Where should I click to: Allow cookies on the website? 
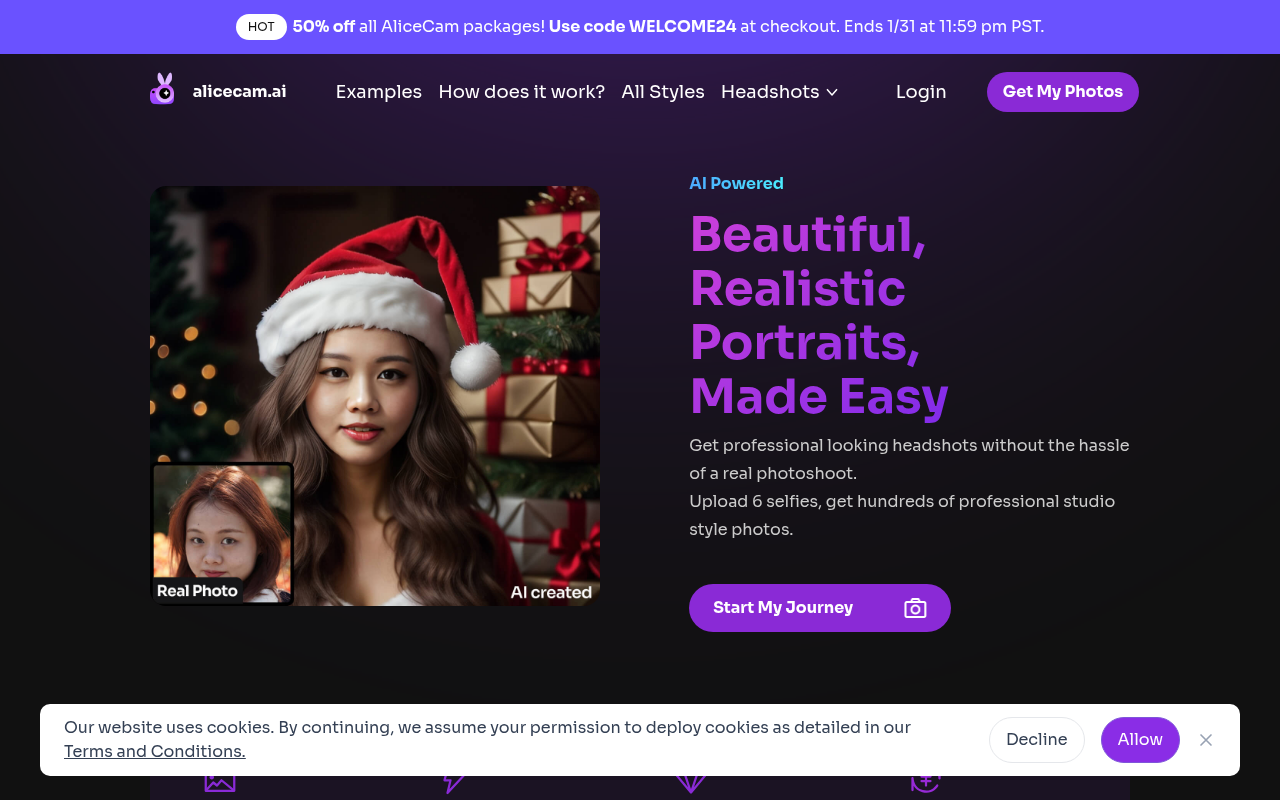point(1140,740)
